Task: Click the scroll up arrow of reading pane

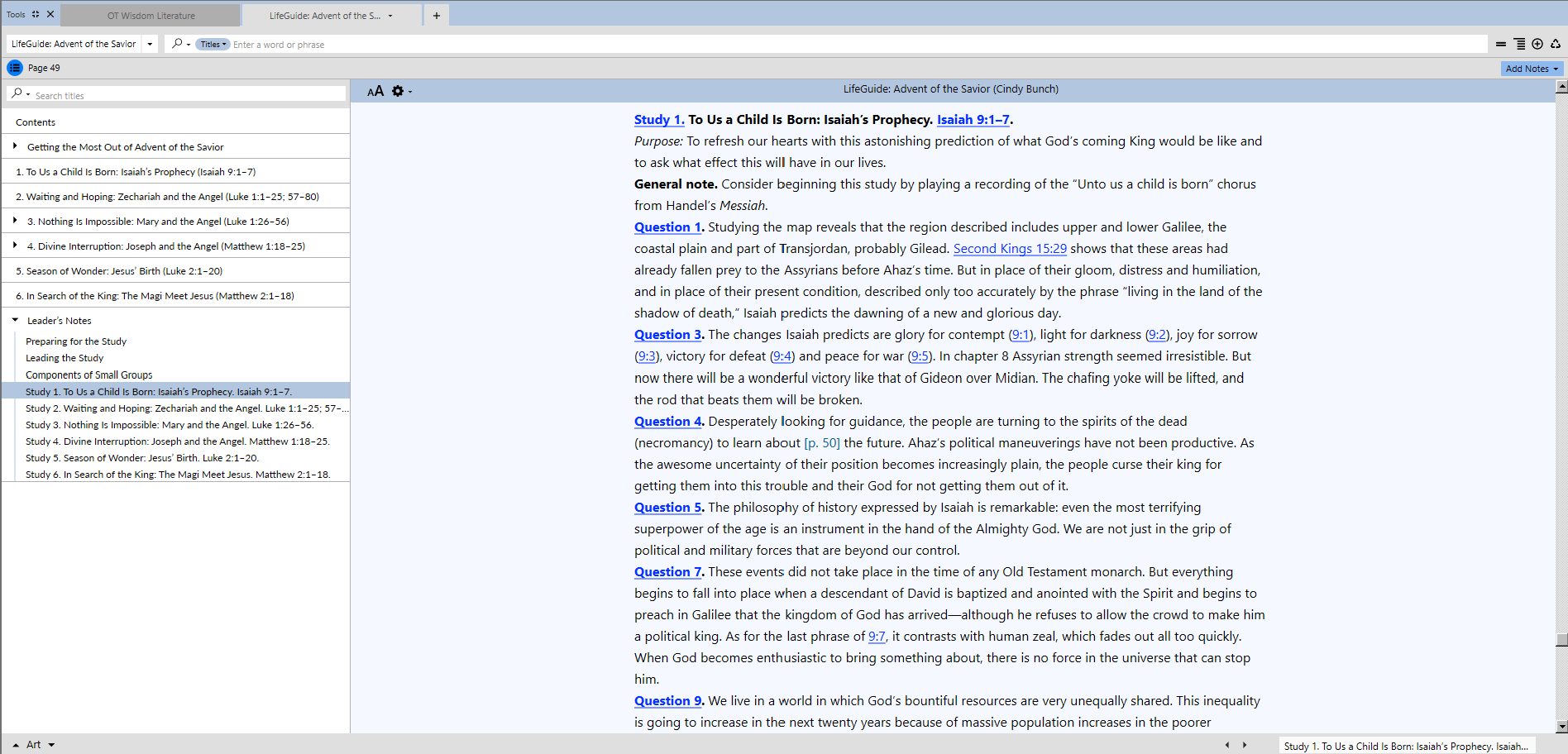Action: (1561, 86)
